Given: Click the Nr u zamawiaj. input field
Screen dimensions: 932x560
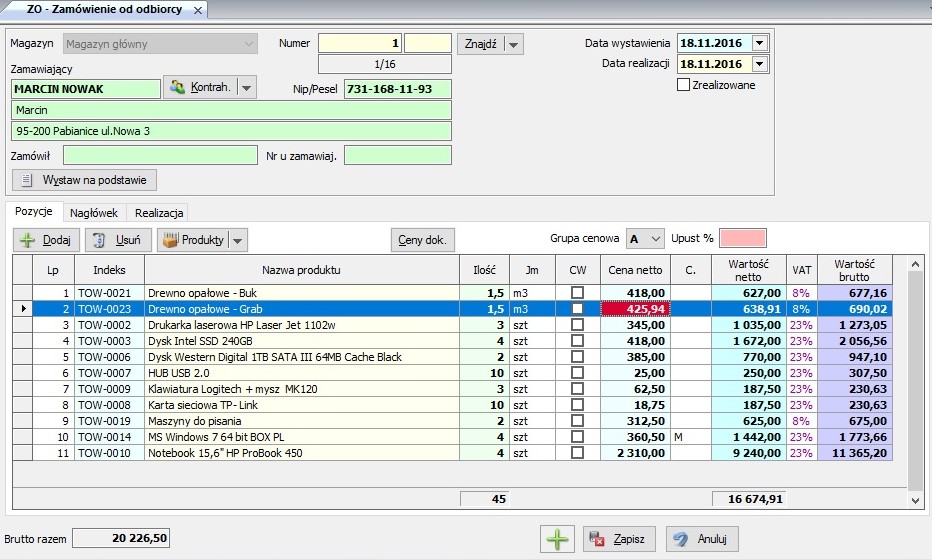Looking at the screenshot, I should pyautogui.click(x=398, y=156).
